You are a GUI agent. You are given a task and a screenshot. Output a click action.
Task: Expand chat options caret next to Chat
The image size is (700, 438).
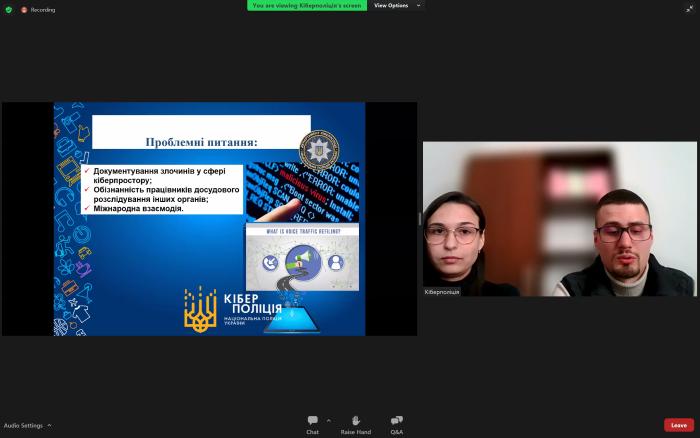point(328,420)
